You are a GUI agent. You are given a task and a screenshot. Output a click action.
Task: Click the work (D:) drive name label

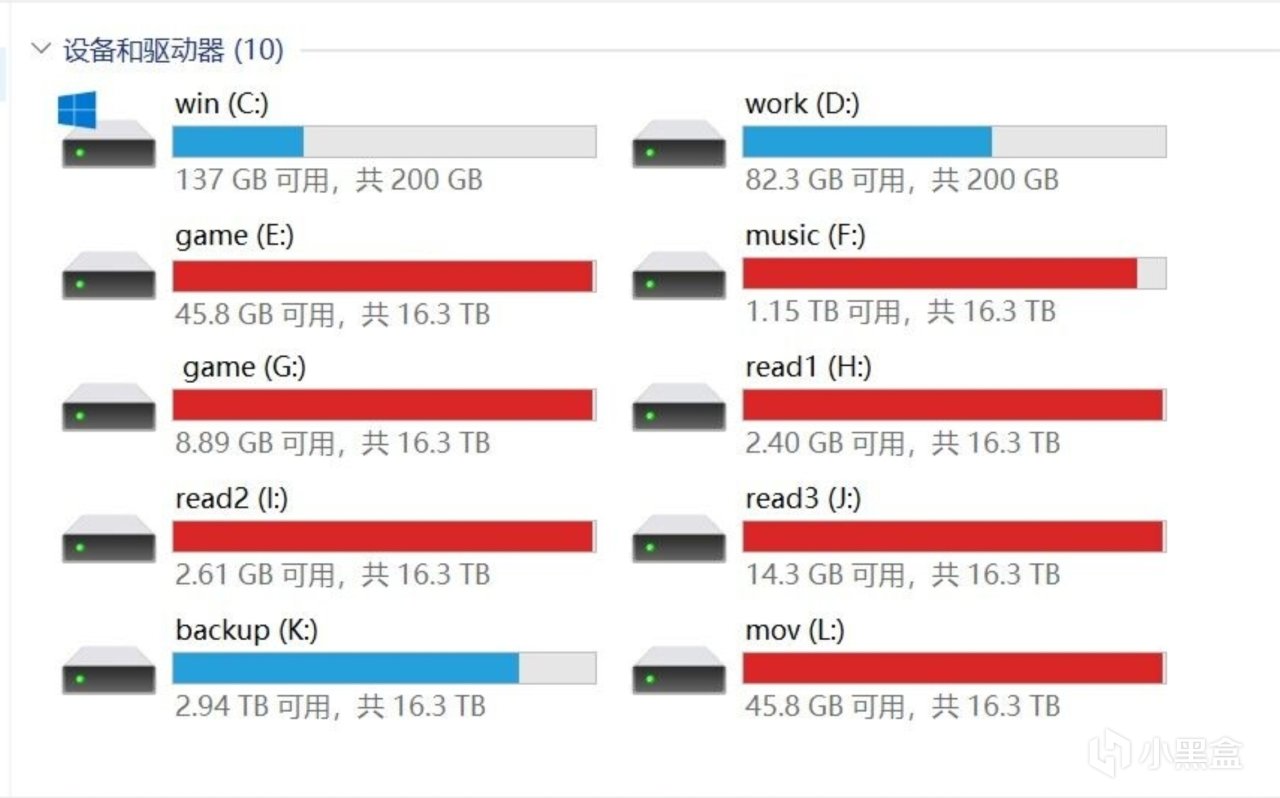tap(802, 104)
